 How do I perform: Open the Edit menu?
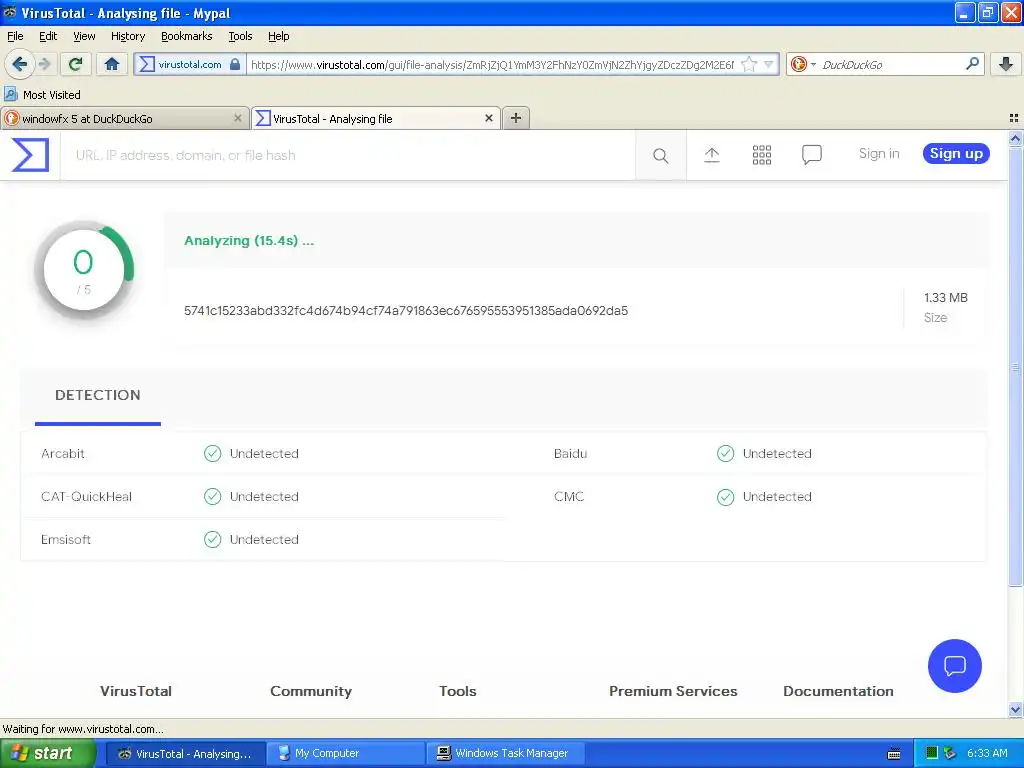(x=48, y=36)
